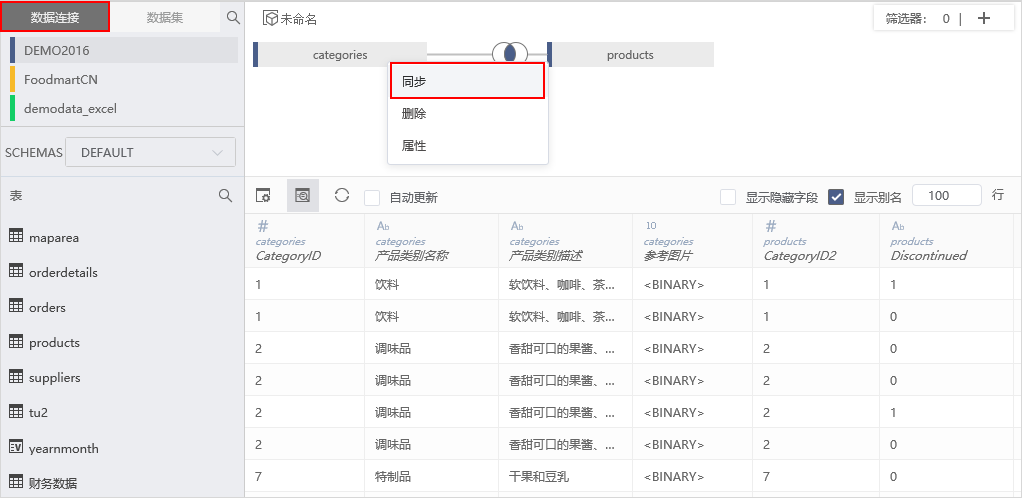Click the view icon beside yearnmonth
1022x498 pixels.
(16, 447)
